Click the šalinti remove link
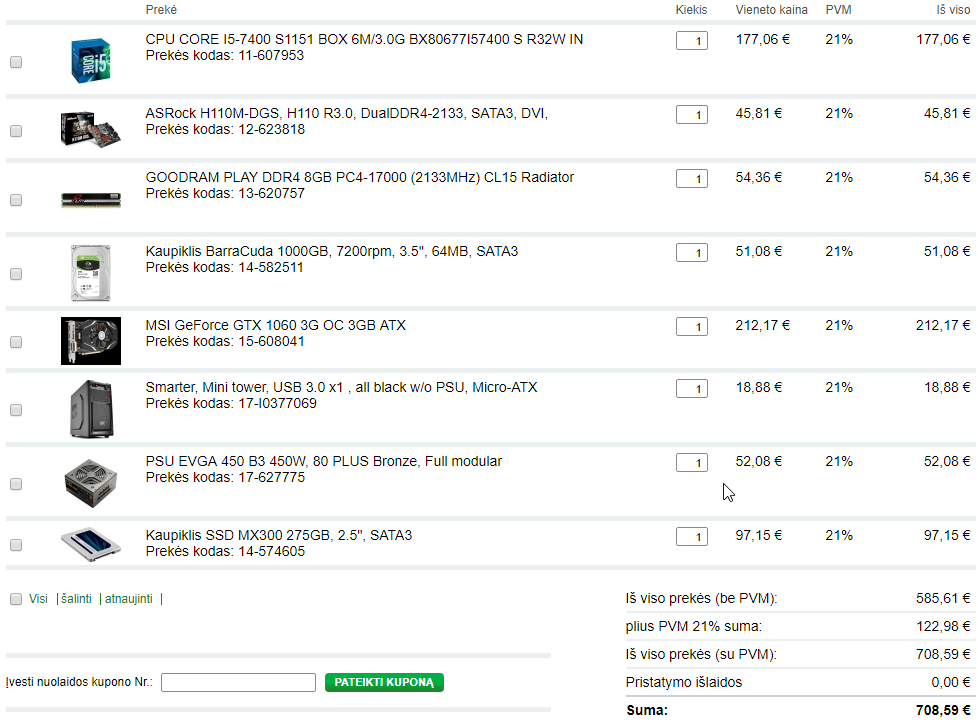 point(76,599)
